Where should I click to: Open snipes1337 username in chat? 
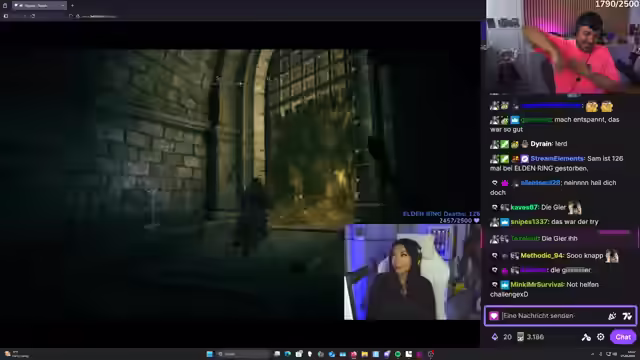(x=529, y=222)
